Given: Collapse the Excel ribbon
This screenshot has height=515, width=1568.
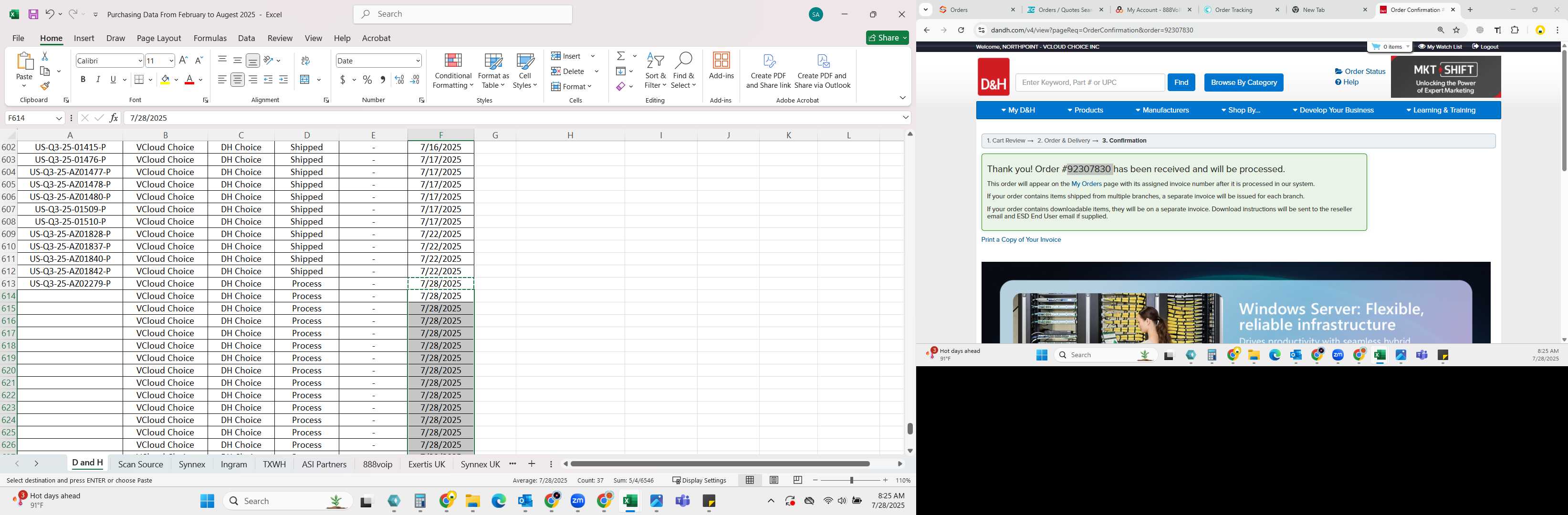Looking at the screenshot, I should pyautogui.click(x=902, y=98).
